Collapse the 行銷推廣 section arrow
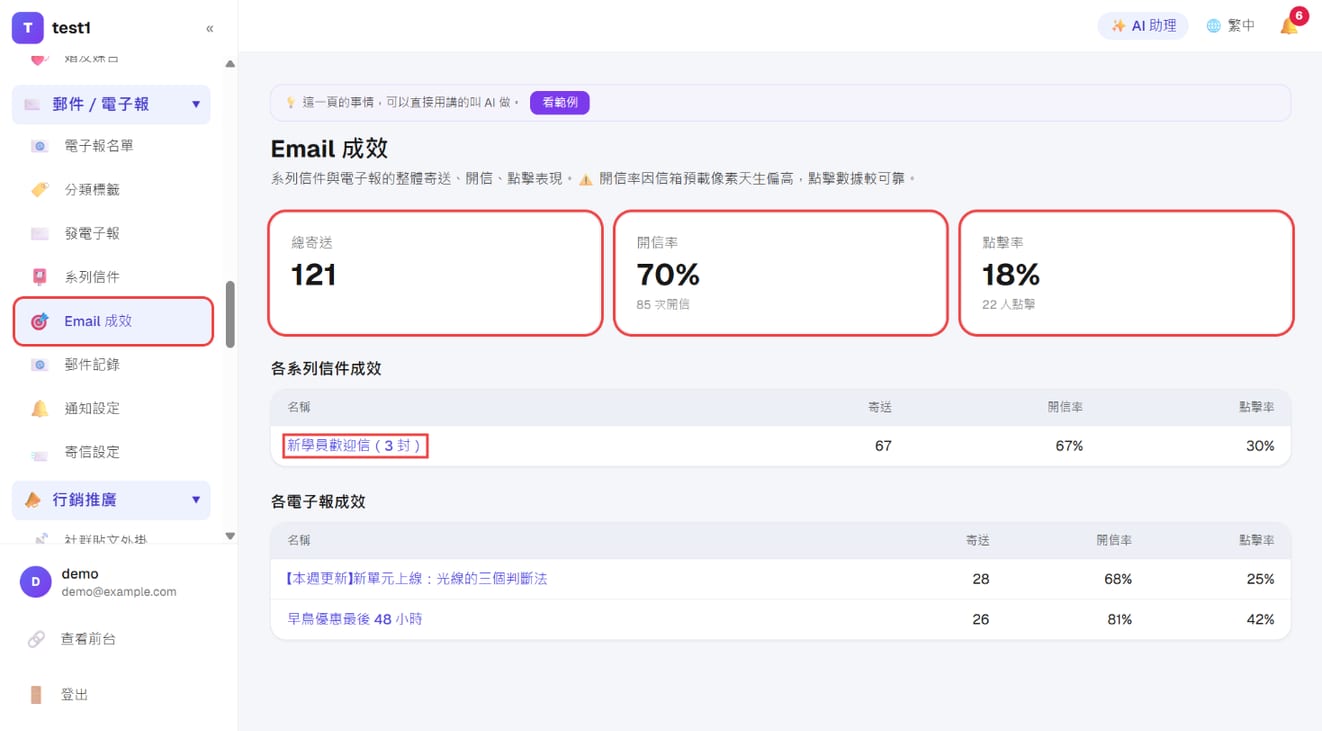1322x731 pixels. coord(196,499)
